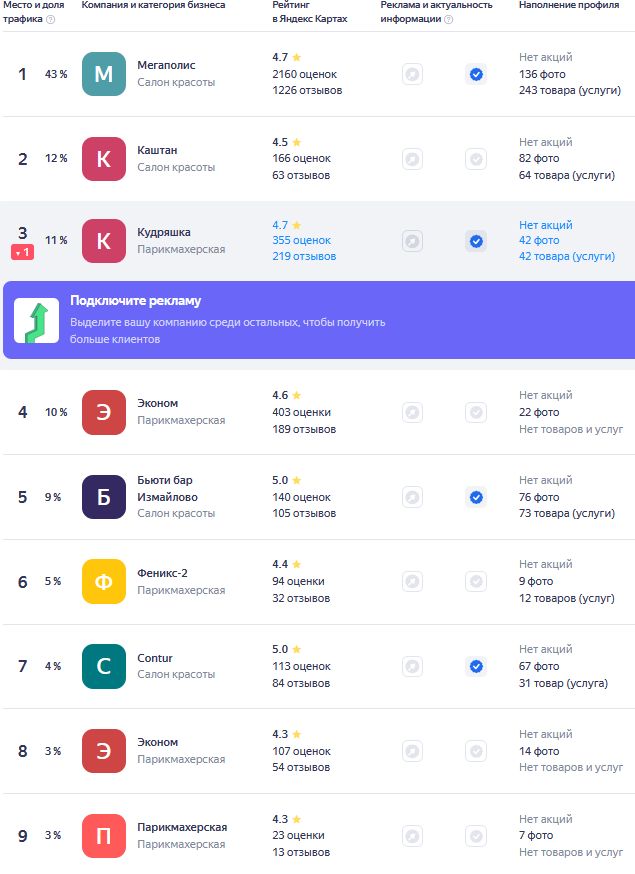Click the advertising icon in the Кудряшка row
Viewport: 635px width, 874px height.
[413, 241]
